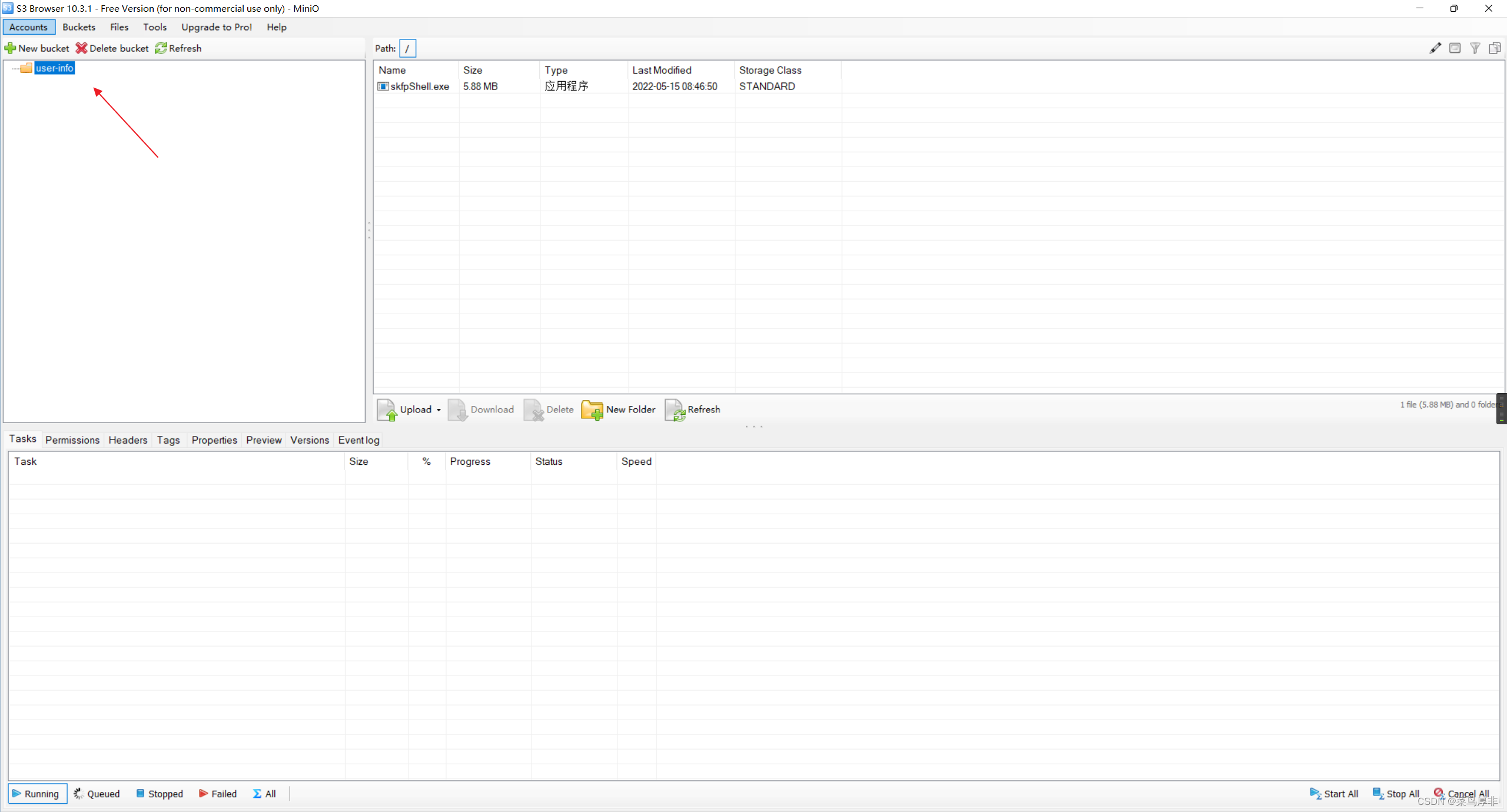Refresh the bucket list
Screen dimensions: 1507x812
pyautogui.click(x=178, y=48)
